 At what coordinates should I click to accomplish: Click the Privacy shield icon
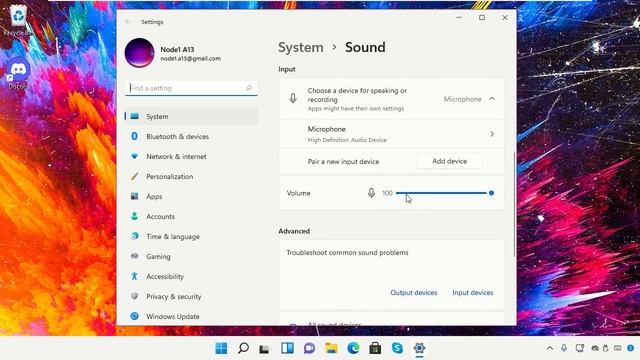point(134,296)
